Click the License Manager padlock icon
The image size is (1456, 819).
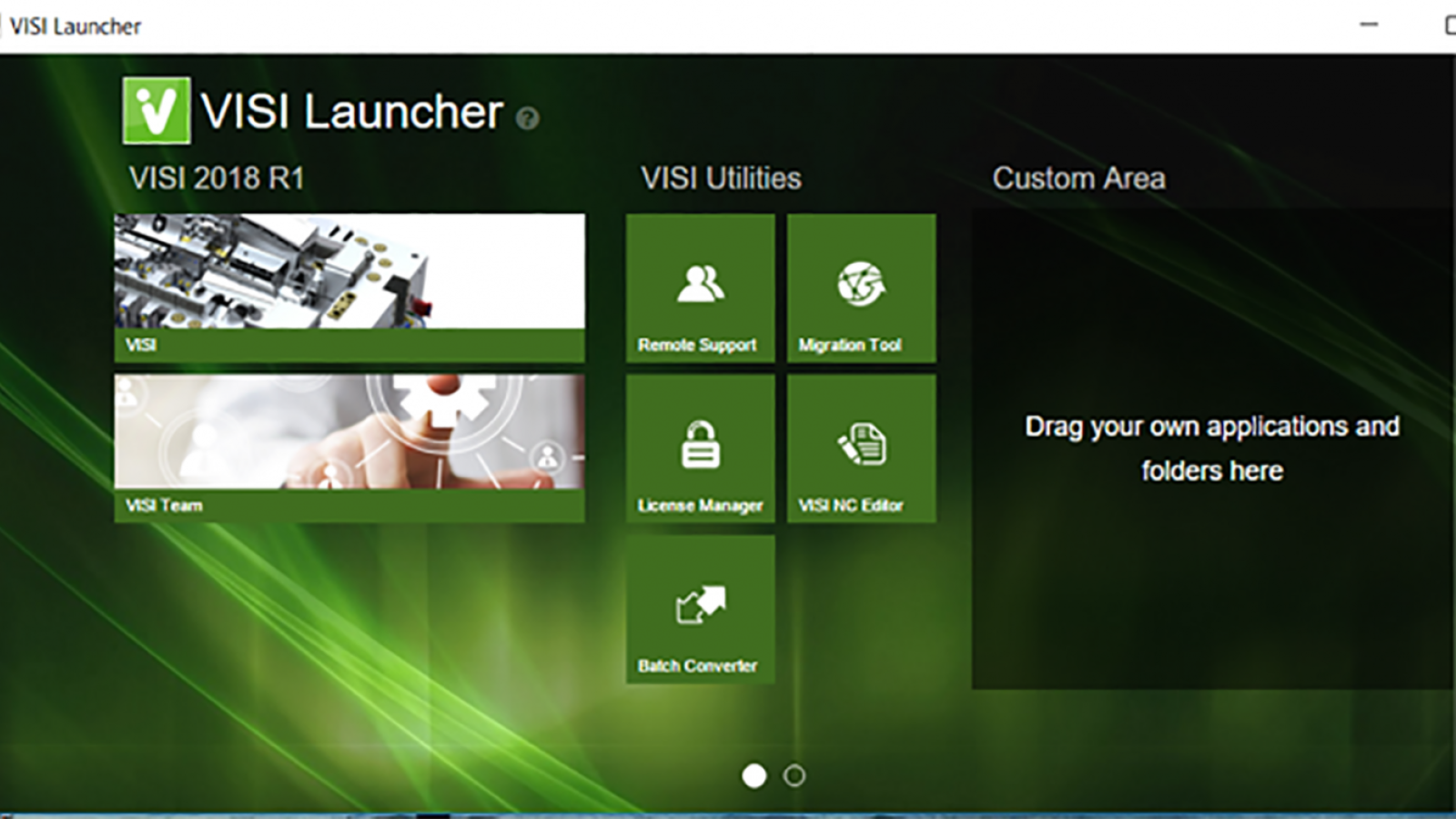[700, 444]
